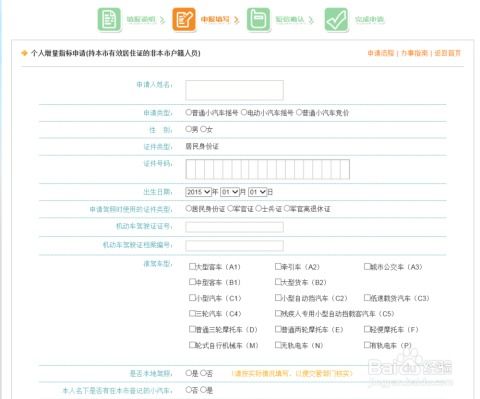Focus the 机动车驾驶证证号 input
480x399 pixels.
(x=234, y=227)
